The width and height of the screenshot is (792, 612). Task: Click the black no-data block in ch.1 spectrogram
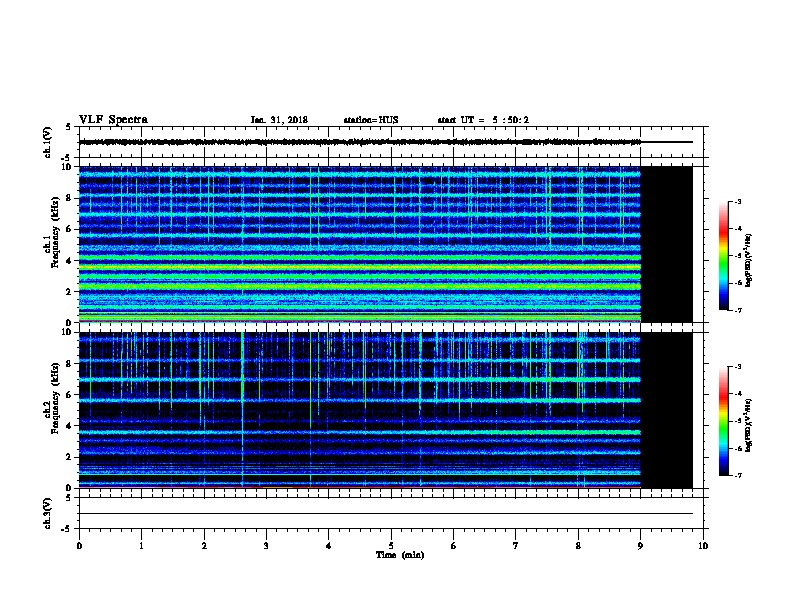667,244
